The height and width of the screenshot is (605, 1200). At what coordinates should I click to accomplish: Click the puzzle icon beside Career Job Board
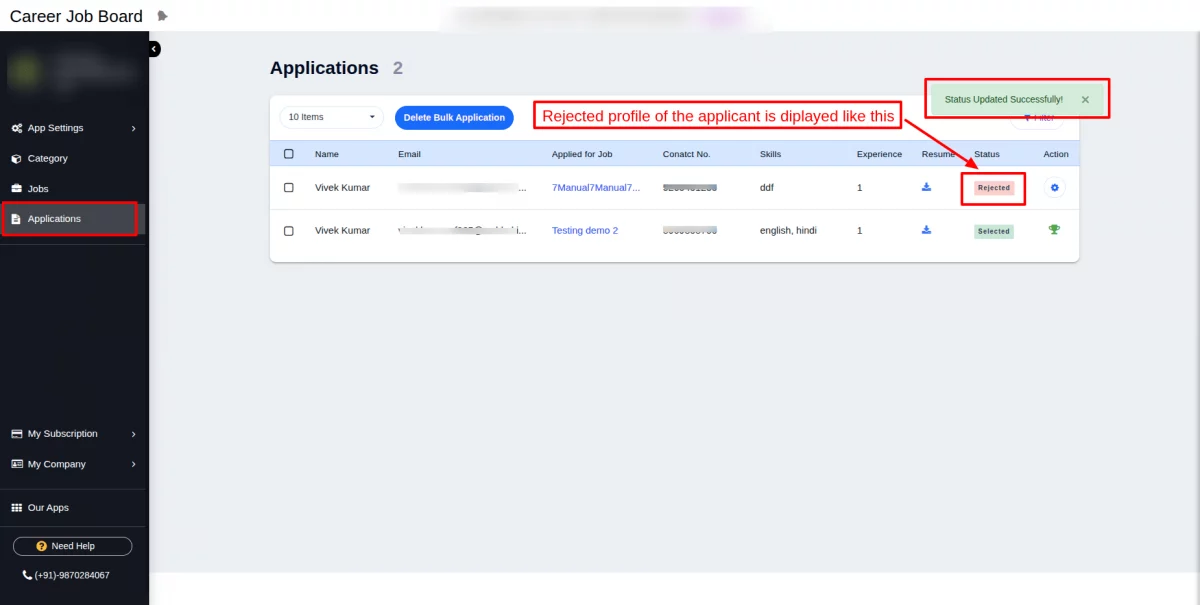click(x=163, y=16)
